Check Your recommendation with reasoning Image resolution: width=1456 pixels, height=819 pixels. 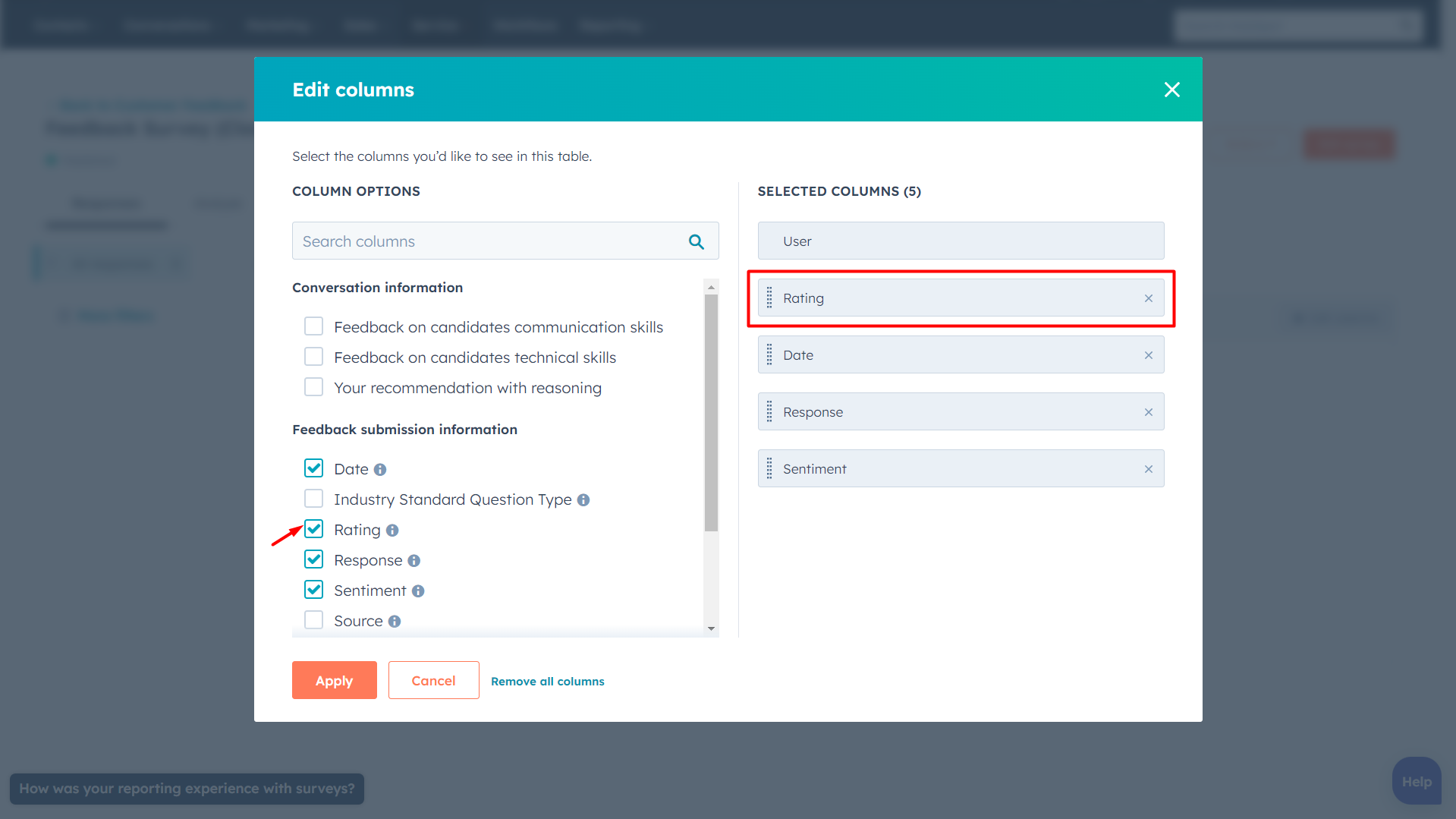pos(313,387)
